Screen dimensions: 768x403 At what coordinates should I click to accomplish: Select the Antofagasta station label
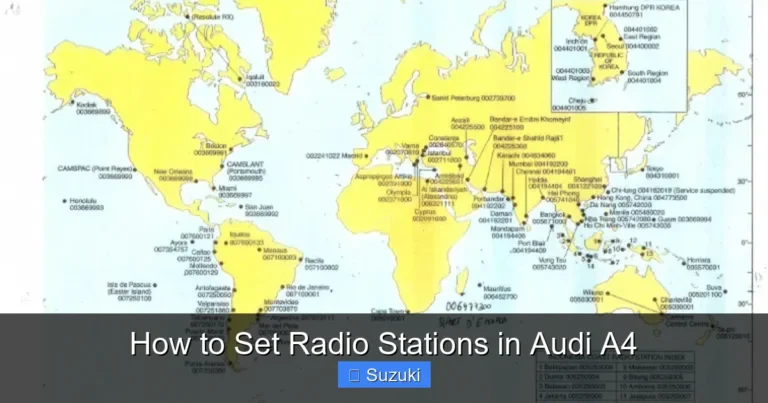point(214,292)
